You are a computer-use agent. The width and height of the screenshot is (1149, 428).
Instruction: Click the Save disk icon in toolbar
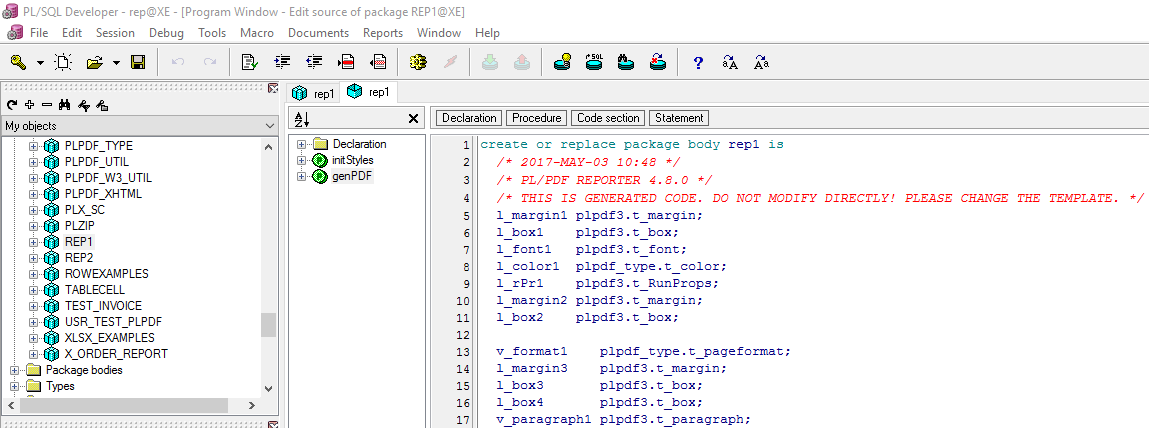click(x=138, y=62)
